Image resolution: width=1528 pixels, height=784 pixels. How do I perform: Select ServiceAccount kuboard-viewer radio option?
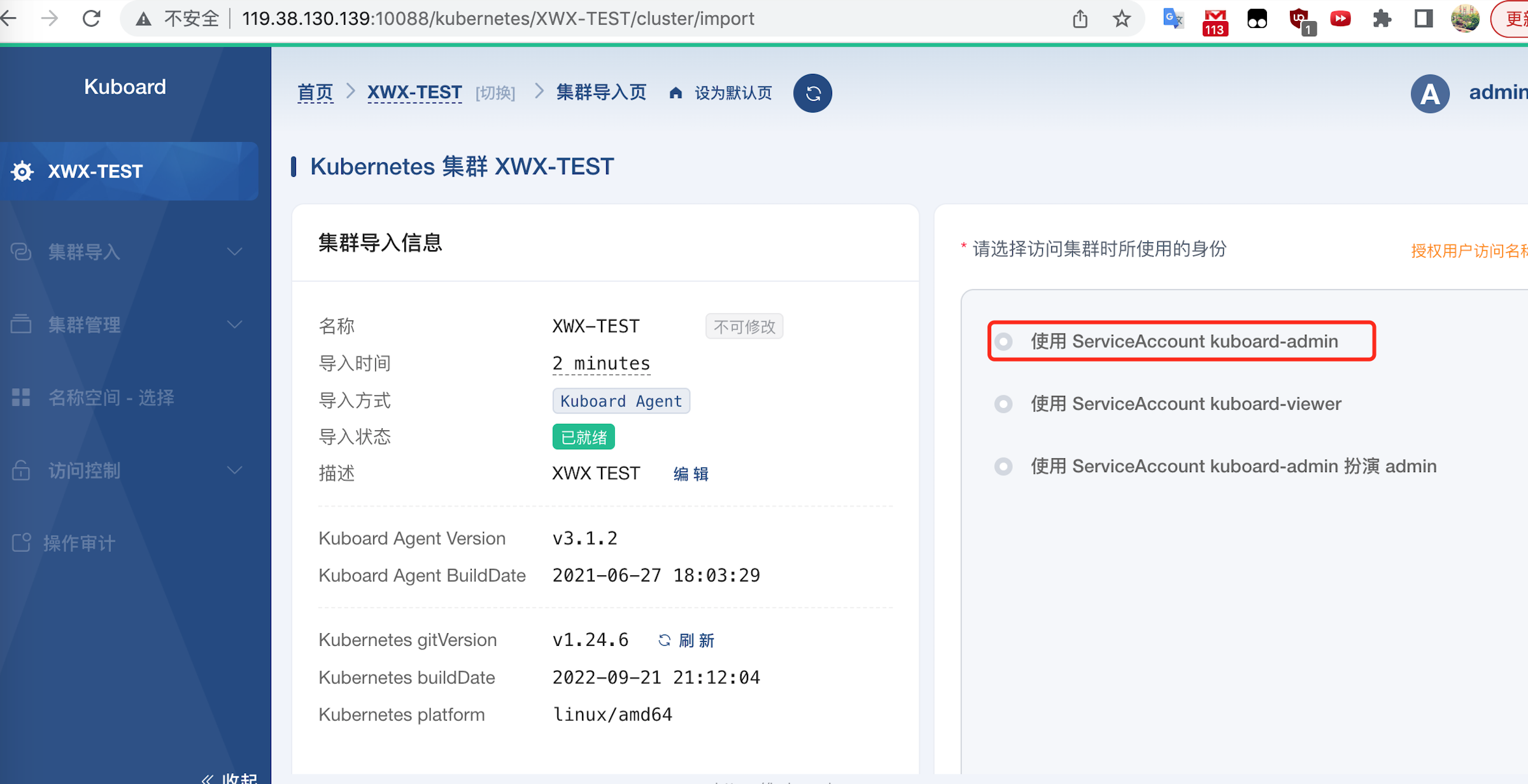pos(1004,404)
